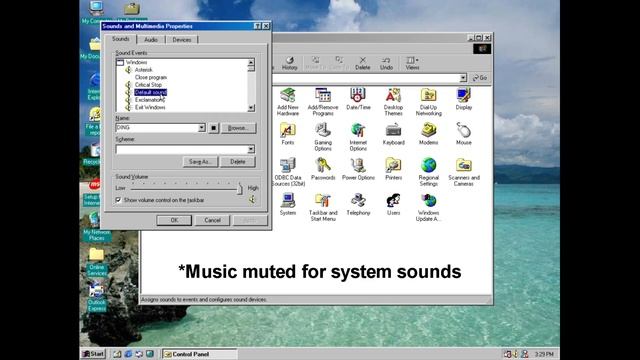640x360 pixels.
Task: Switch to the Devices tab
Action: pos(182,40)
